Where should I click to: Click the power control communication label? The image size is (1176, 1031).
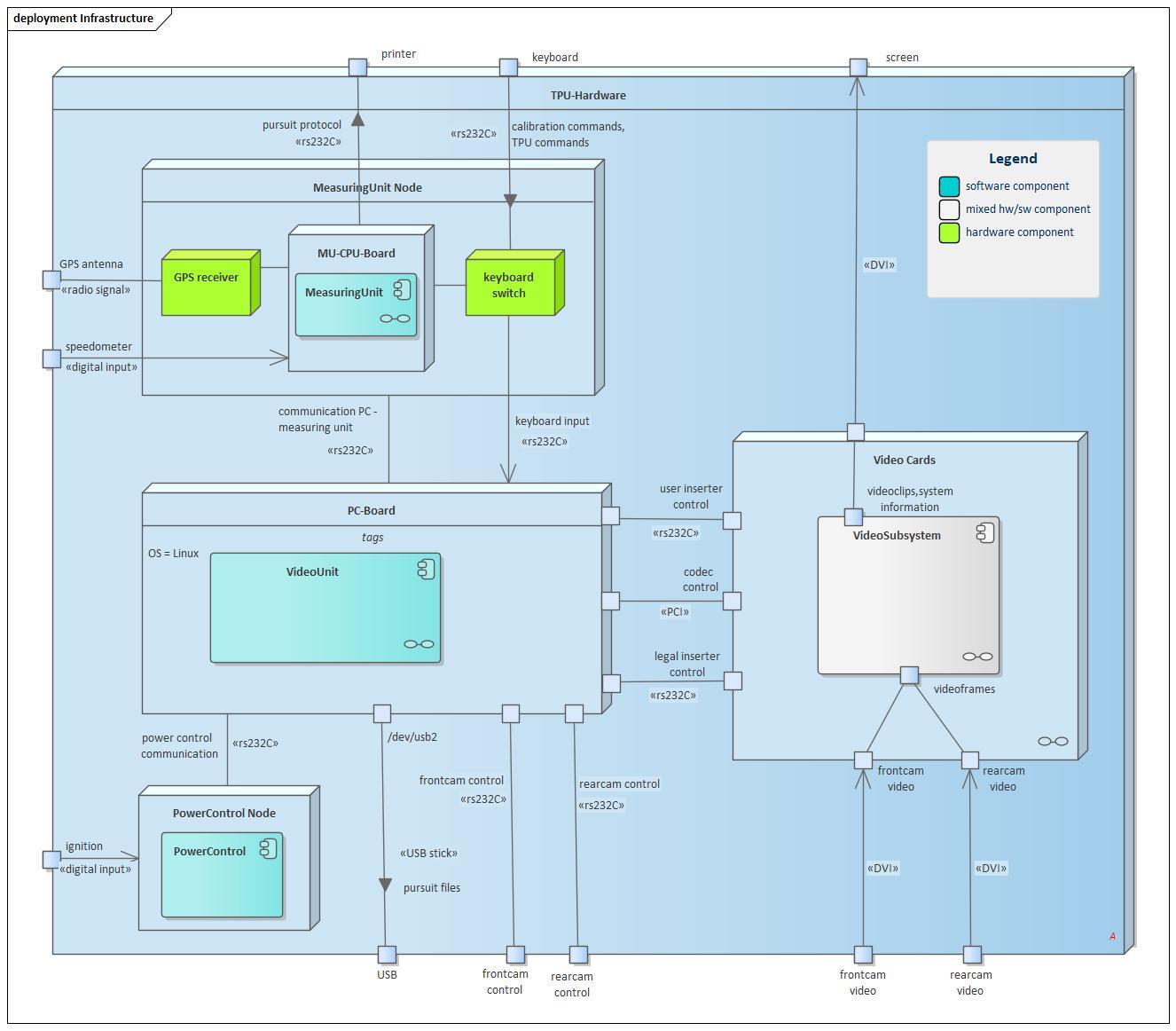coord(180,745)
